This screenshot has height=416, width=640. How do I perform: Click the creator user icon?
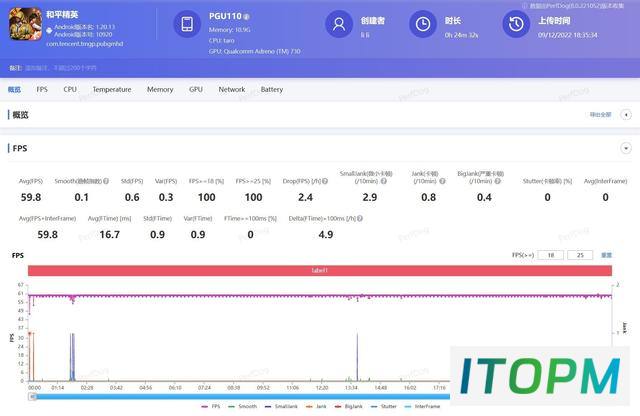click(x=339, y=24)
